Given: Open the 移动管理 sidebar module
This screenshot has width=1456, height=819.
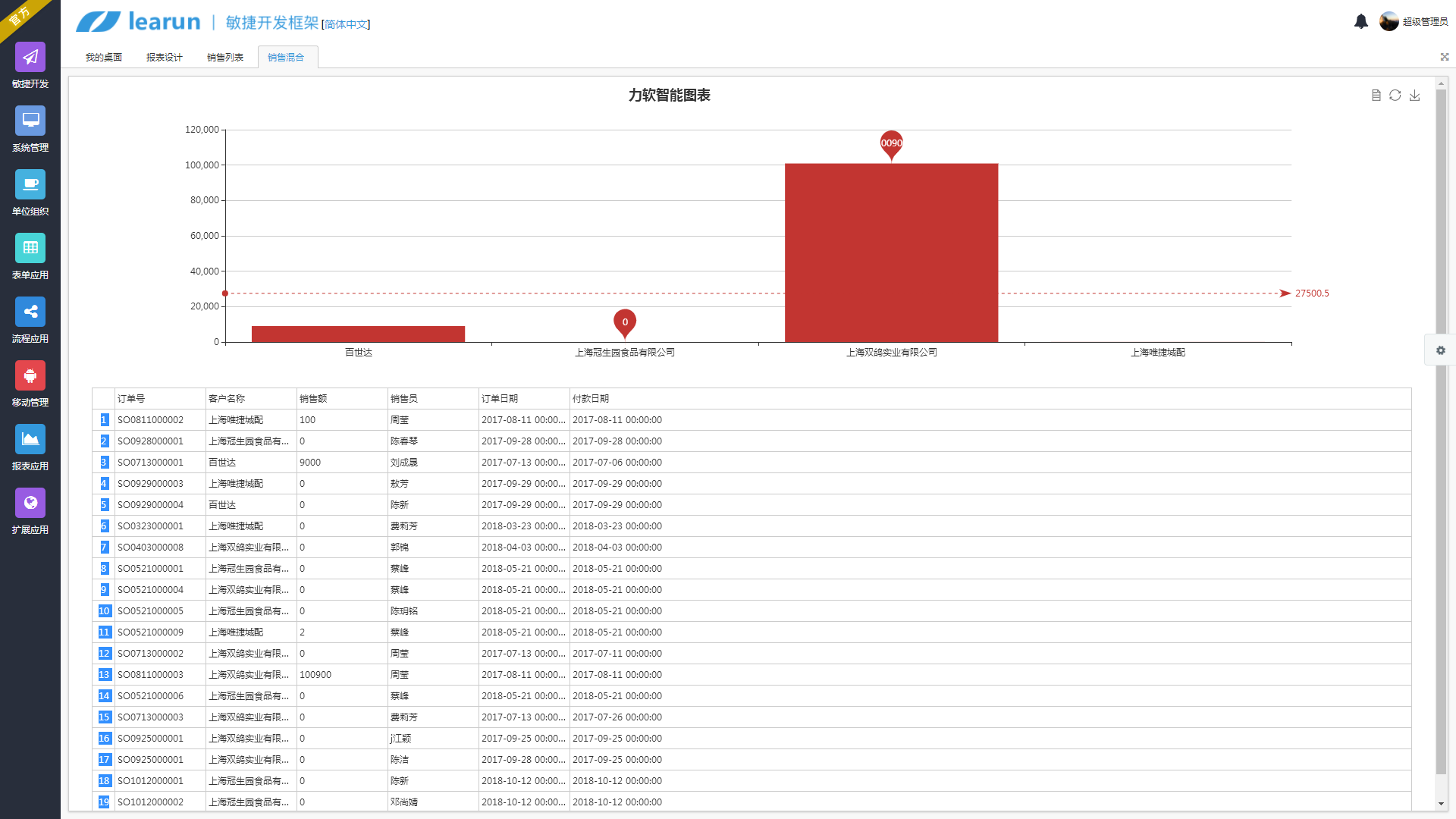Looking at the screenshot, I should point(30,385).
